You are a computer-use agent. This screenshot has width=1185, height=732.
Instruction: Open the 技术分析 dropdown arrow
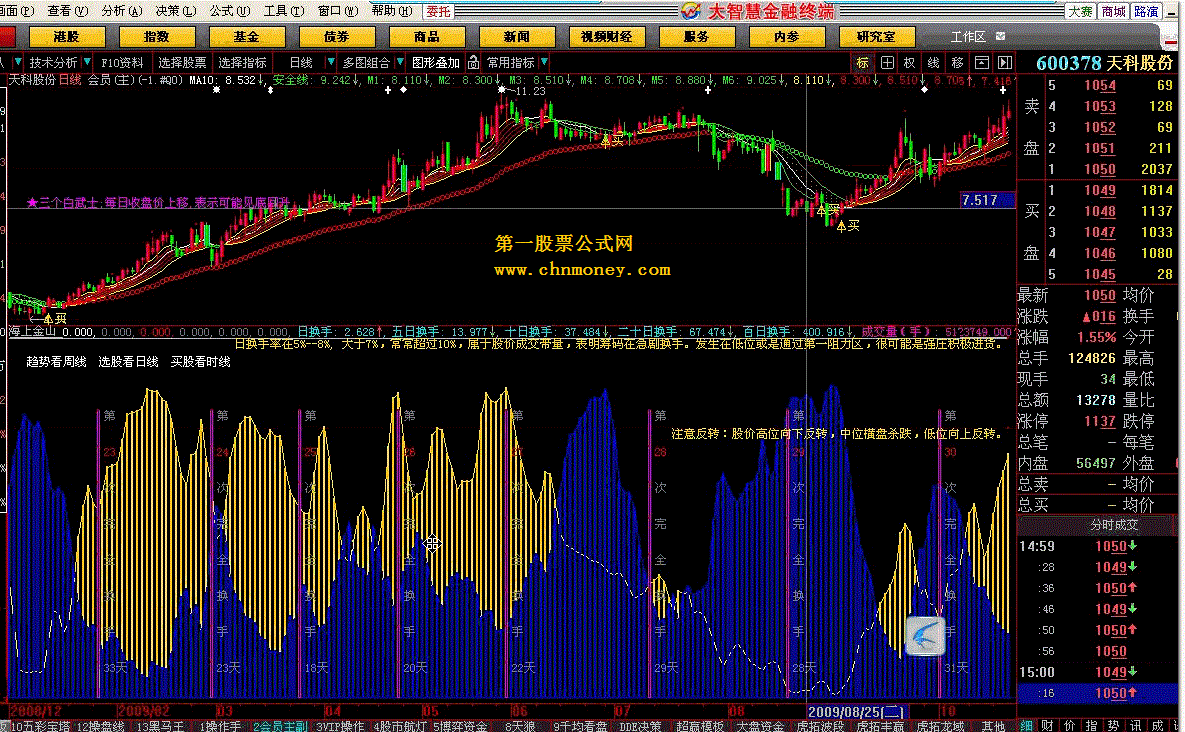[87, 62]
